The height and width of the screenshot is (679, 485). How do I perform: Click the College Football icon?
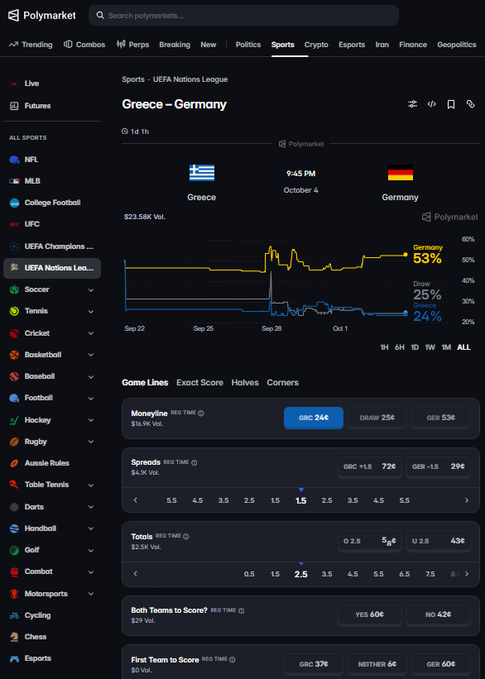pyautogui.click(x=14, y=203)
